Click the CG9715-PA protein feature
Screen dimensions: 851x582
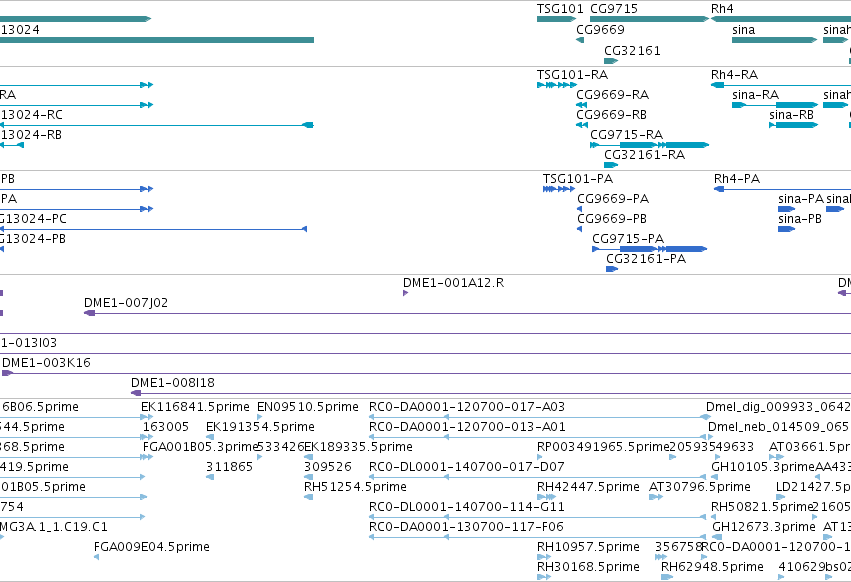click(650, 249)
